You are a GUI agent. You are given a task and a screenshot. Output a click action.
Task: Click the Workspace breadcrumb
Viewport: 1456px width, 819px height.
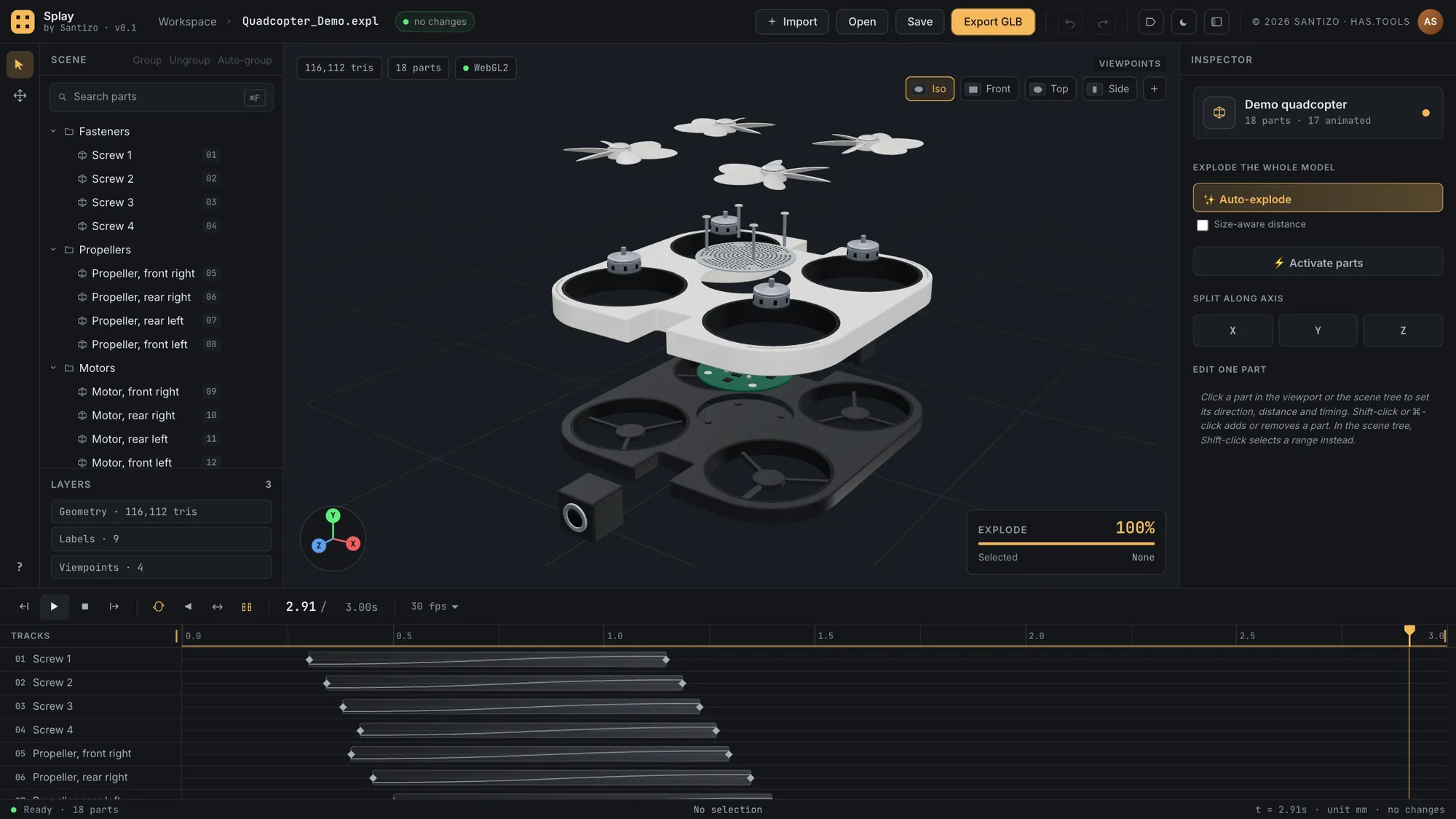187,22
